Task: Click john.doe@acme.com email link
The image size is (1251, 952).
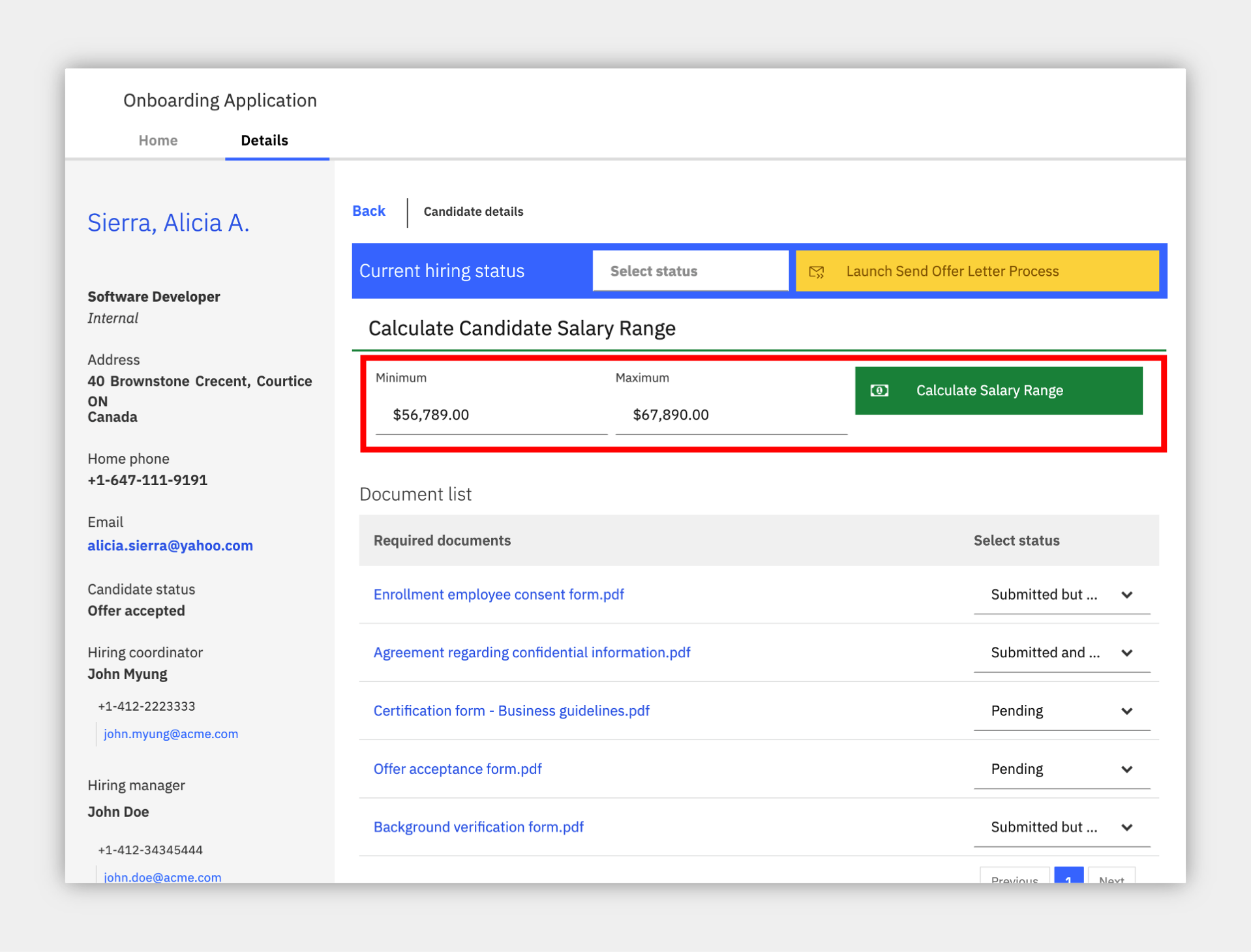Action: pyautogui.click(x=162, y=876)
